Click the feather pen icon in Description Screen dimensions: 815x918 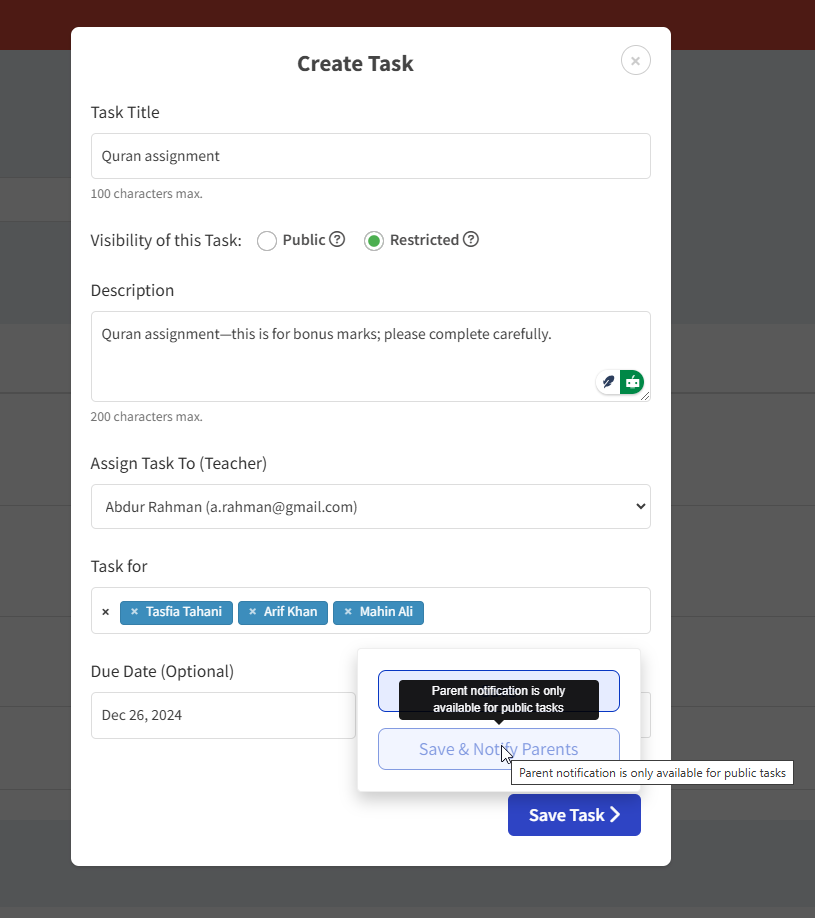[x=608, y=382]
